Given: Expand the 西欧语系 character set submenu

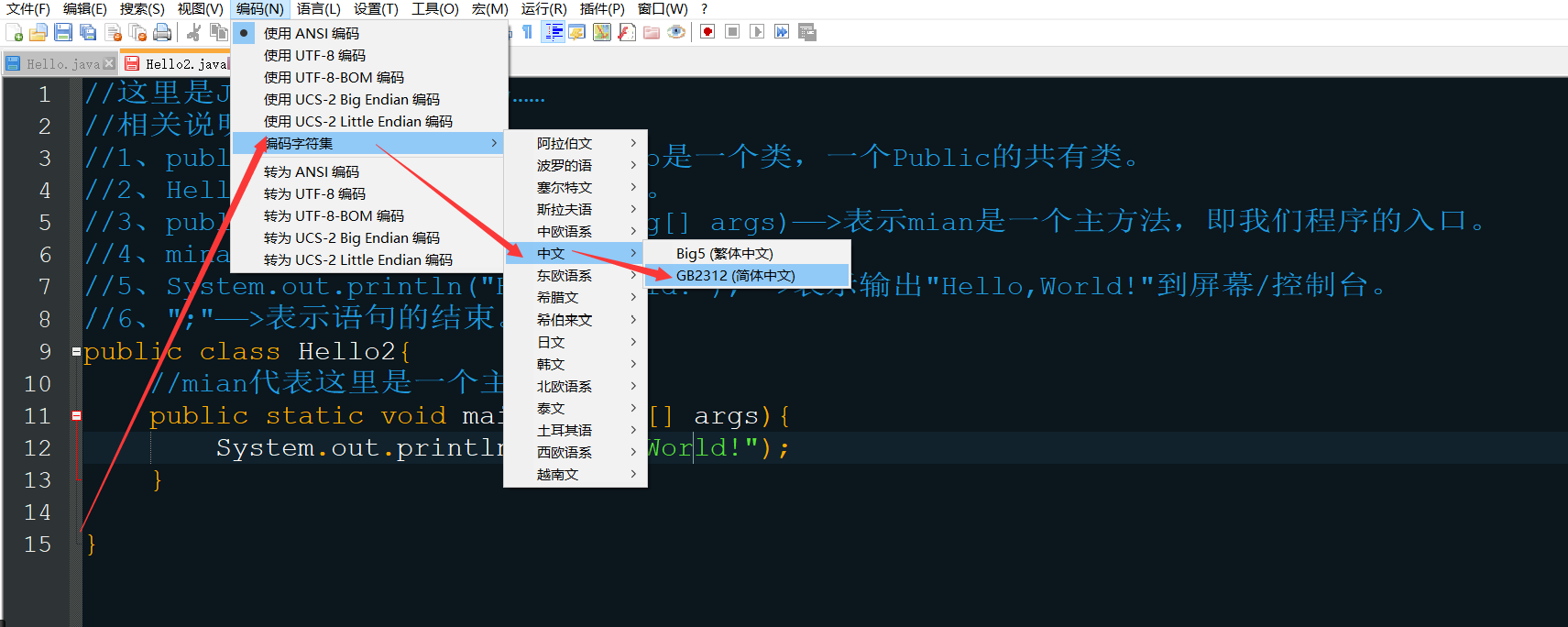Looking at the screenshot, I should [576, 452].
